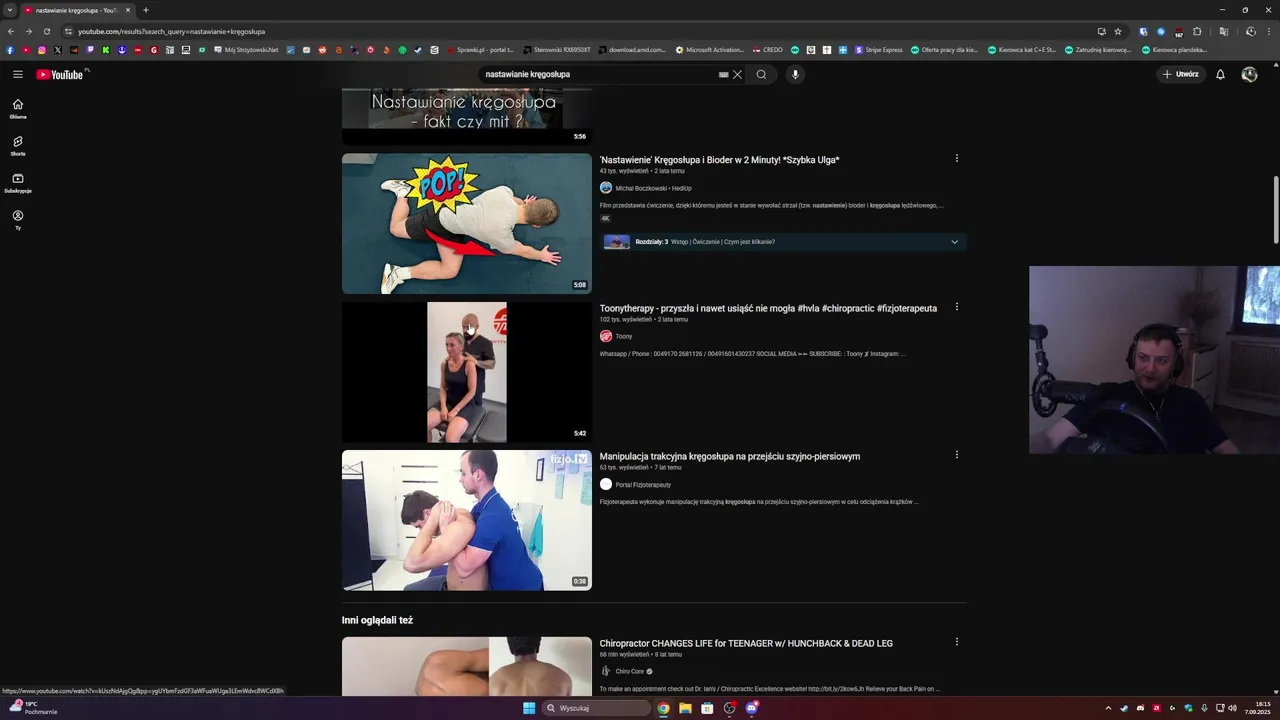This screenshot has height=720, width=1280.
Task: Go to Shorts in the sidebar
Action: point(18,146)
